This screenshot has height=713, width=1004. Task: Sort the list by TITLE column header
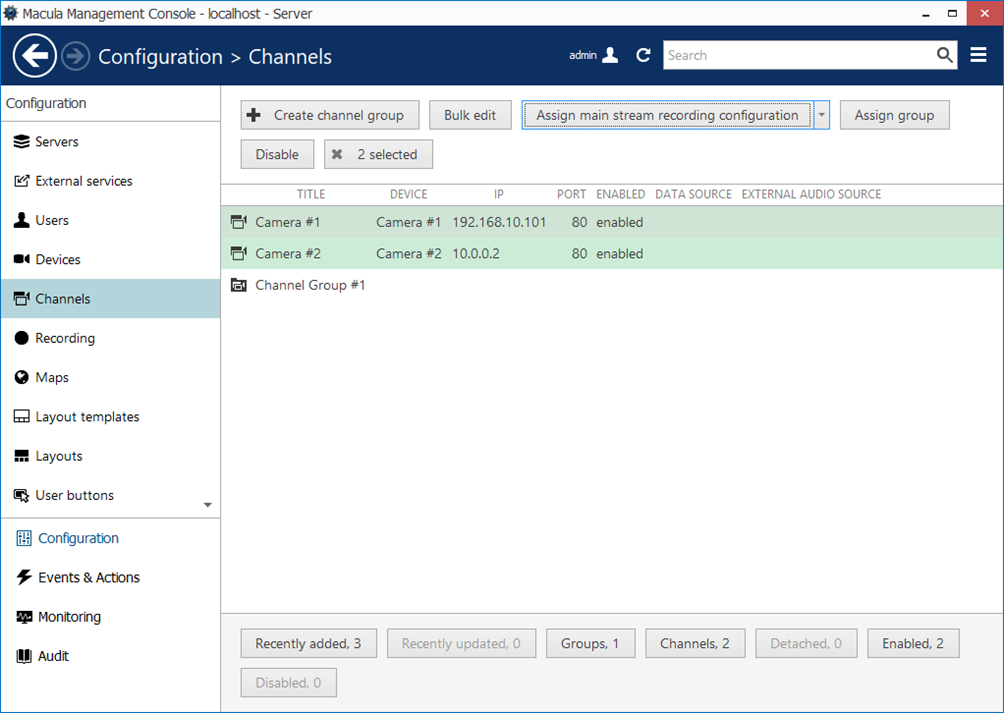(x=310, y=194)
